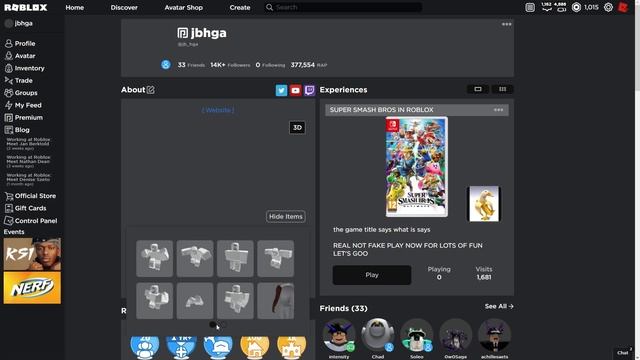Open friend Soleo's avatar
Viewport: 640px width, 360px height.
416,336
